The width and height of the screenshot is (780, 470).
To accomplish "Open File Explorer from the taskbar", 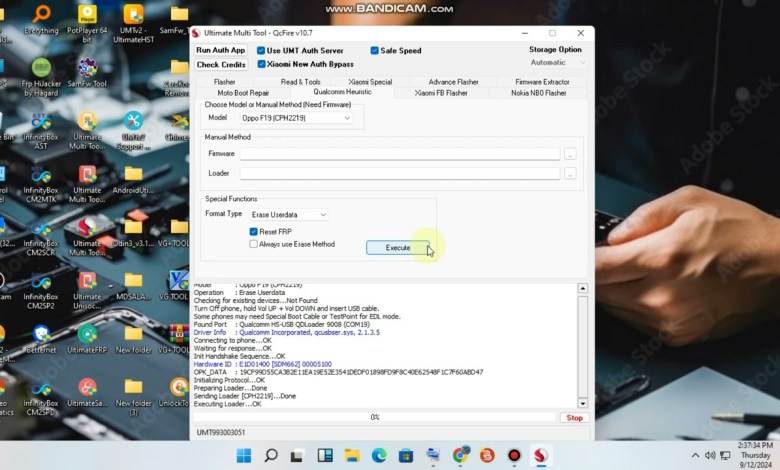I will 352,455.
